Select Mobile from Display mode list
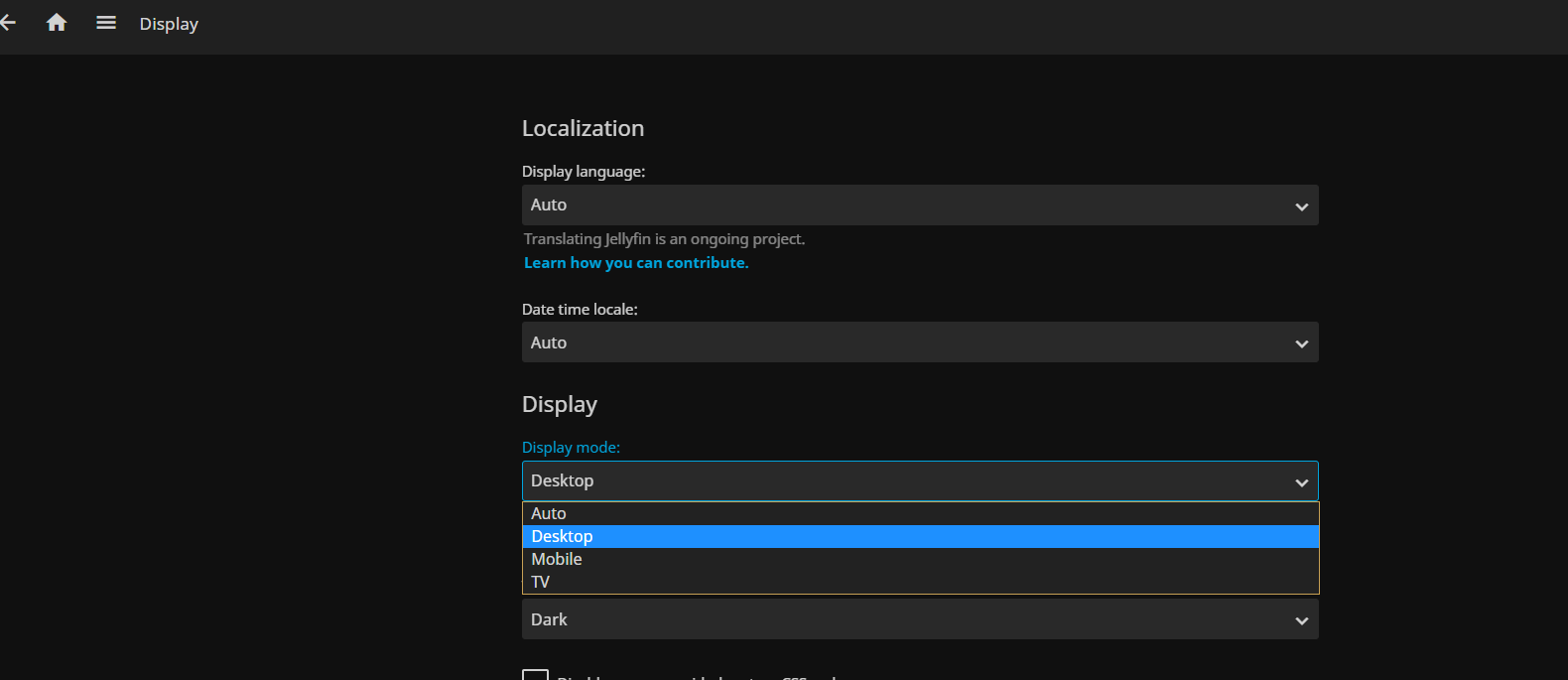Screen dimensions: 1568x680 (x=557, y=559)
